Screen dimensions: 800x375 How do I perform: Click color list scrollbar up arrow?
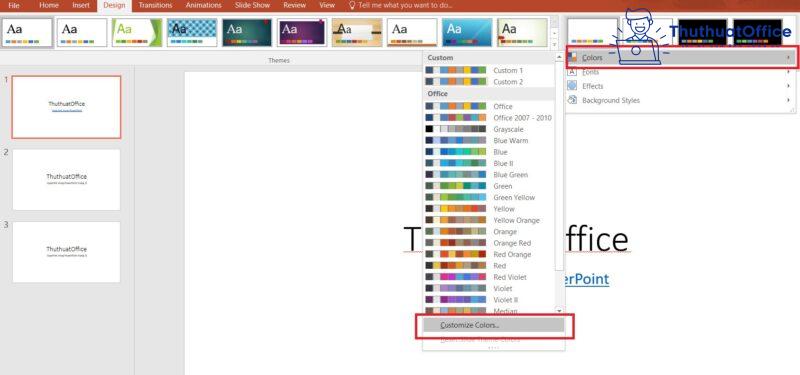559,58
